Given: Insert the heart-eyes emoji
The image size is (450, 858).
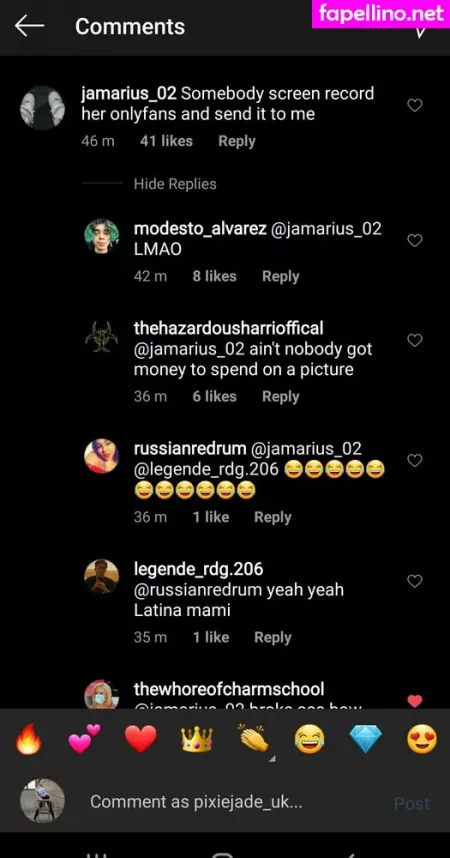Looking at the screenshot, I should (x=422, y=740).
